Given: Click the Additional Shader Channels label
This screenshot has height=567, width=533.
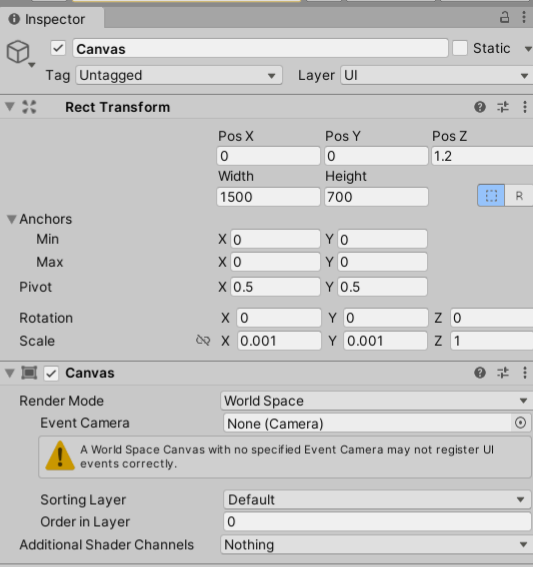Looking at the screenshot, I should 107,545.
